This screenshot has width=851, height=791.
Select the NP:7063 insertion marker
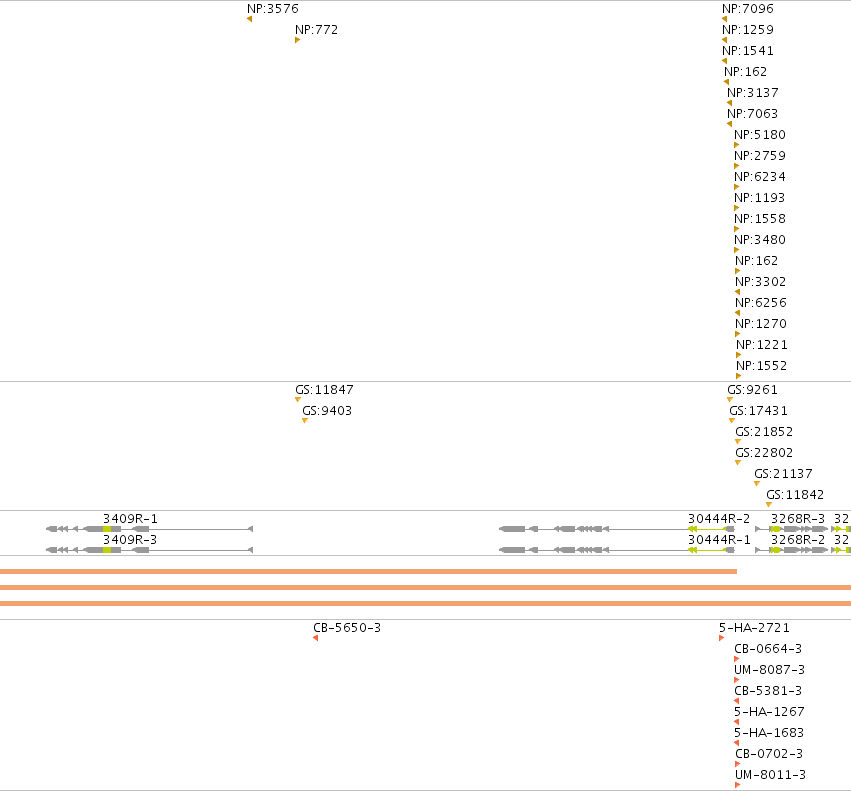click(x=729, y=124)
